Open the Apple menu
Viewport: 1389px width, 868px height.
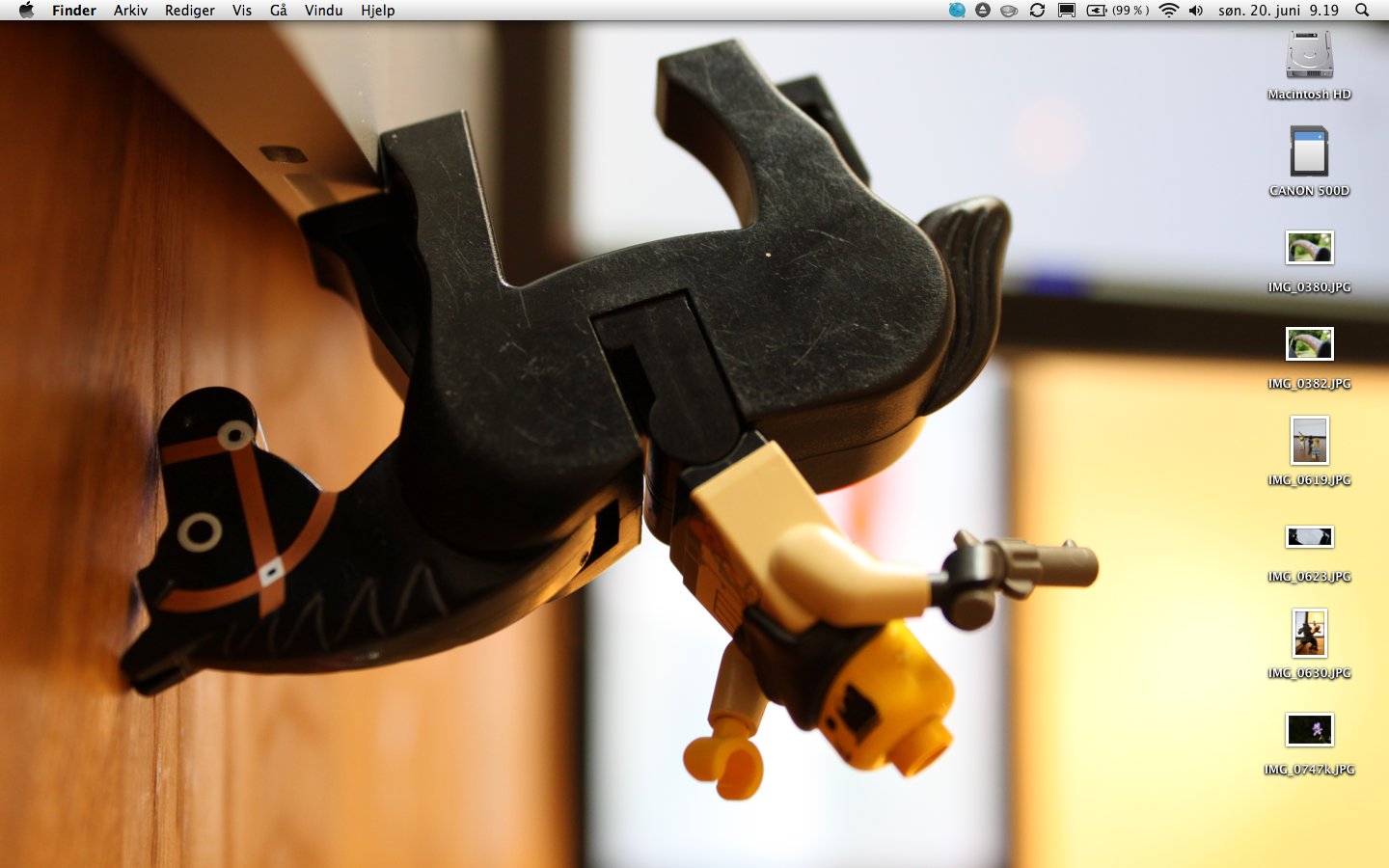coord(26,10)
